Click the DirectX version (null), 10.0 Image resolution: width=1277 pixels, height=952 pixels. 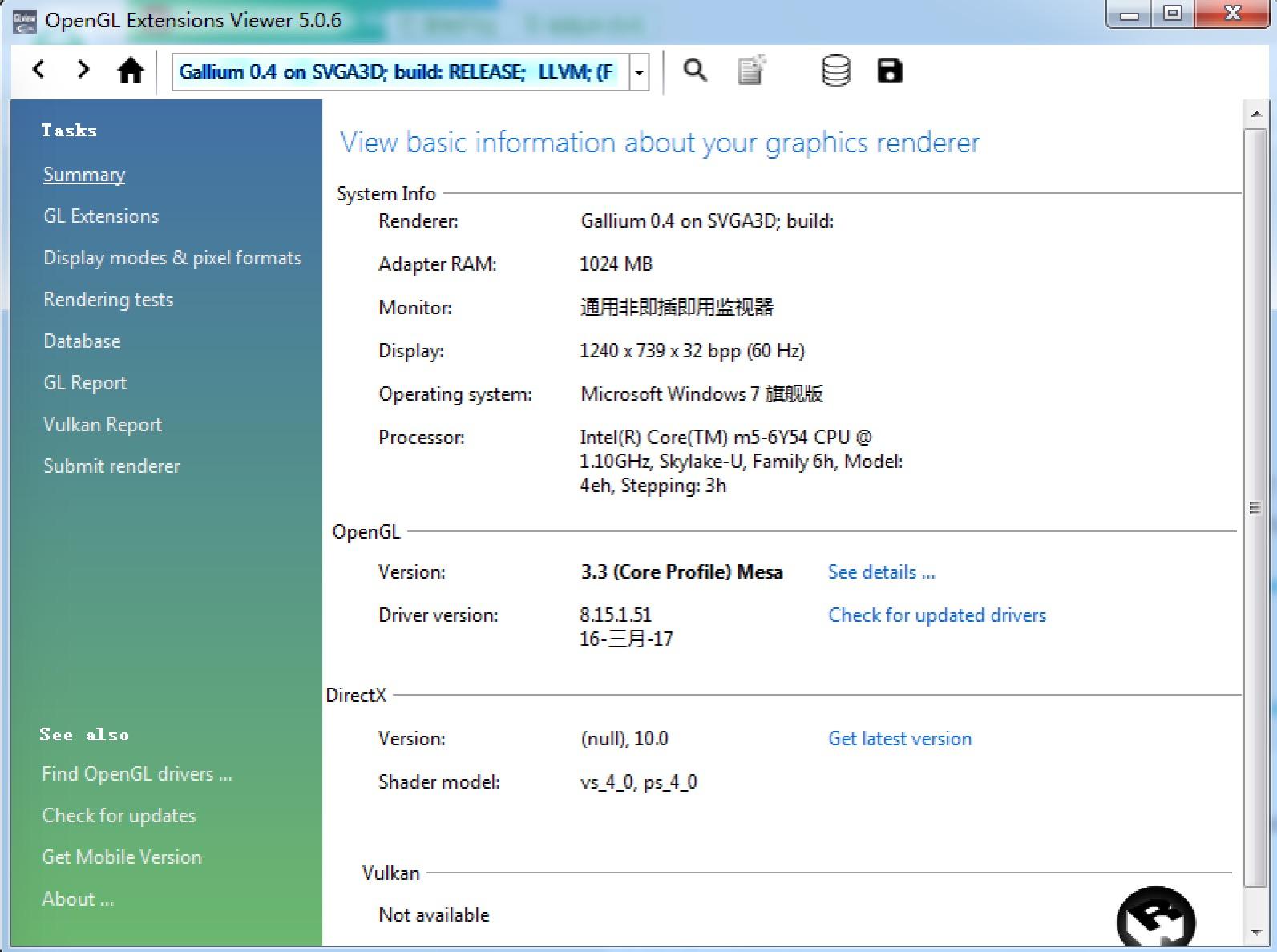[x=624, y=739]
